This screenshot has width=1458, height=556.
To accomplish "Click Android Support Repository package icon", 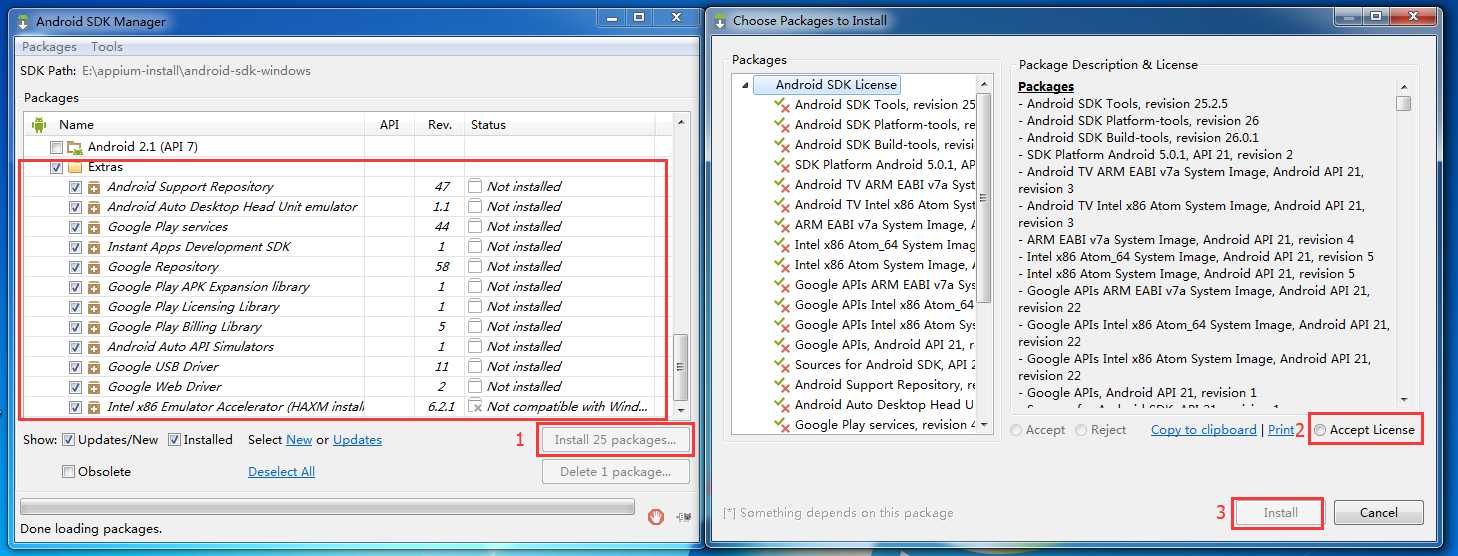I will pyautogui.click(x=94, y=187).
